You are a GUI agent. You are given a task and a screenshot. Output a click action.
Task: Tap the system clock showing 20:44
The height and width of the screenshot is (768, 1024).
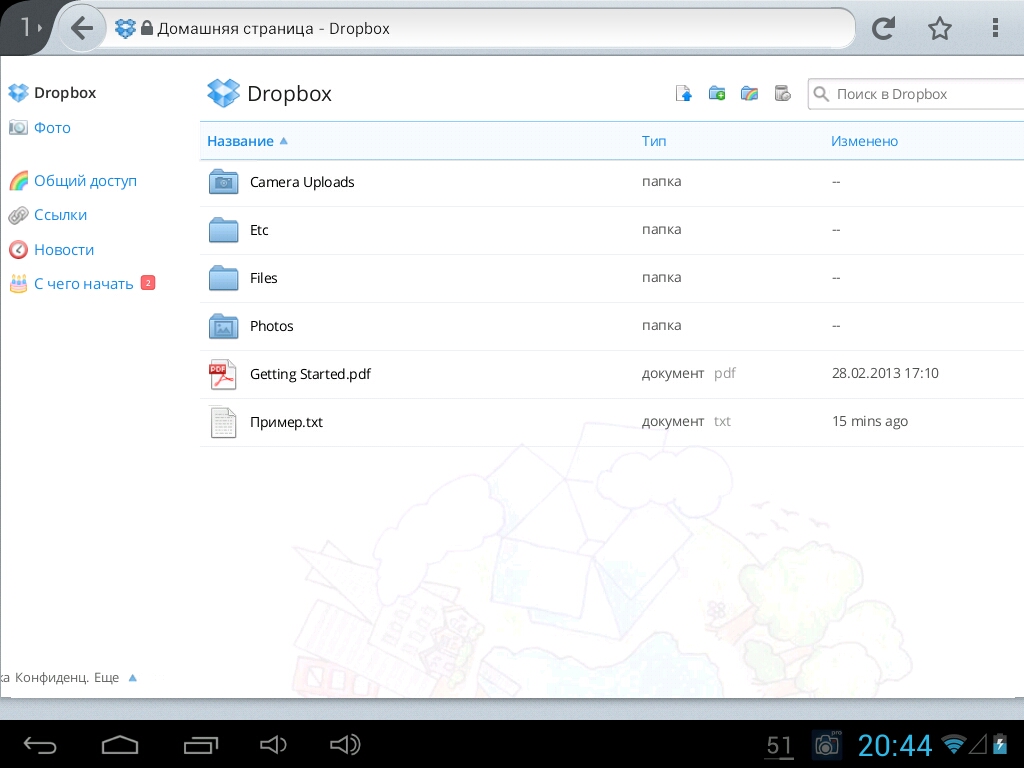coord(894,745)
